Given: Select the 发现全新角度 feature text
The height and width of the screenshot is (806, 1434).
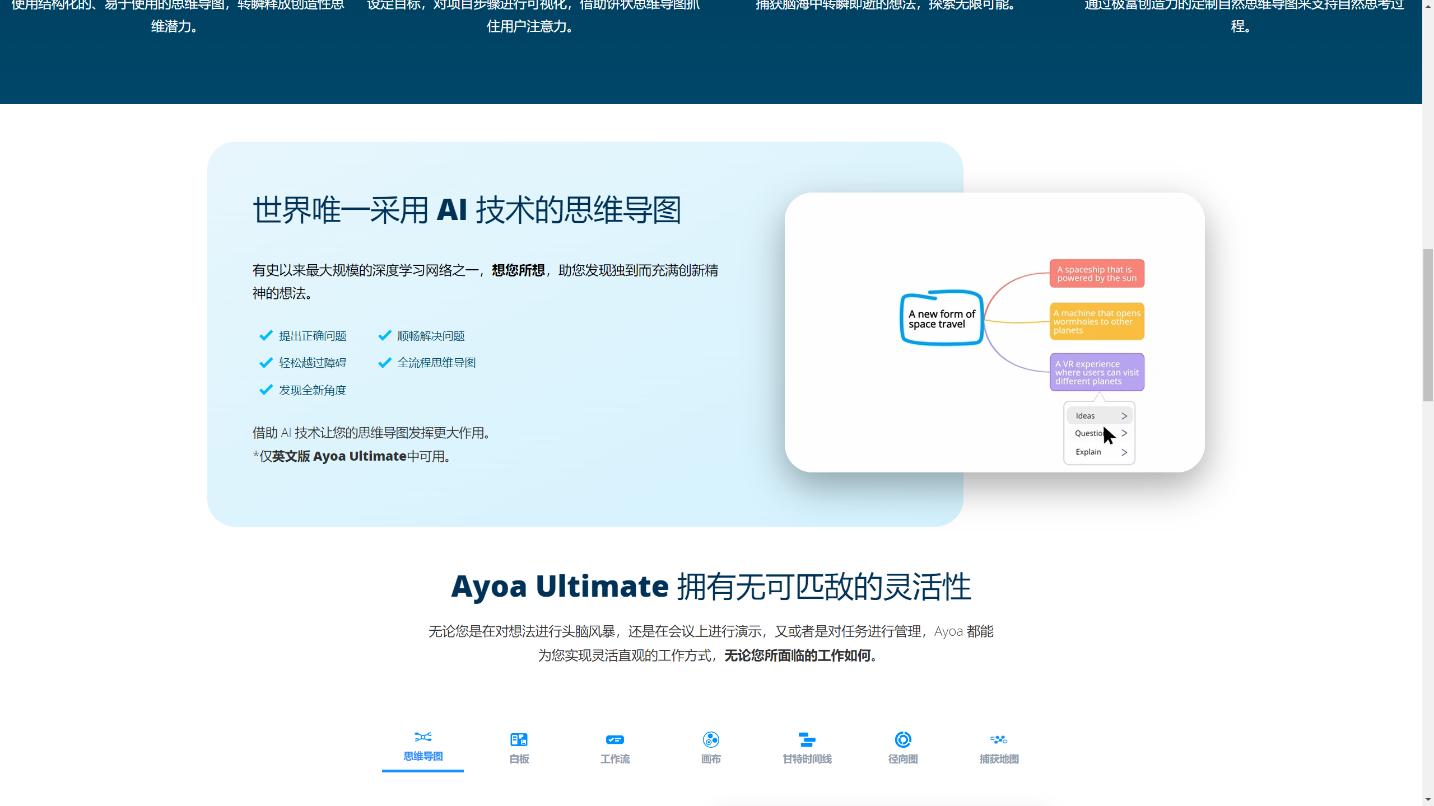Looking at the screenshot, I should 312,390.
